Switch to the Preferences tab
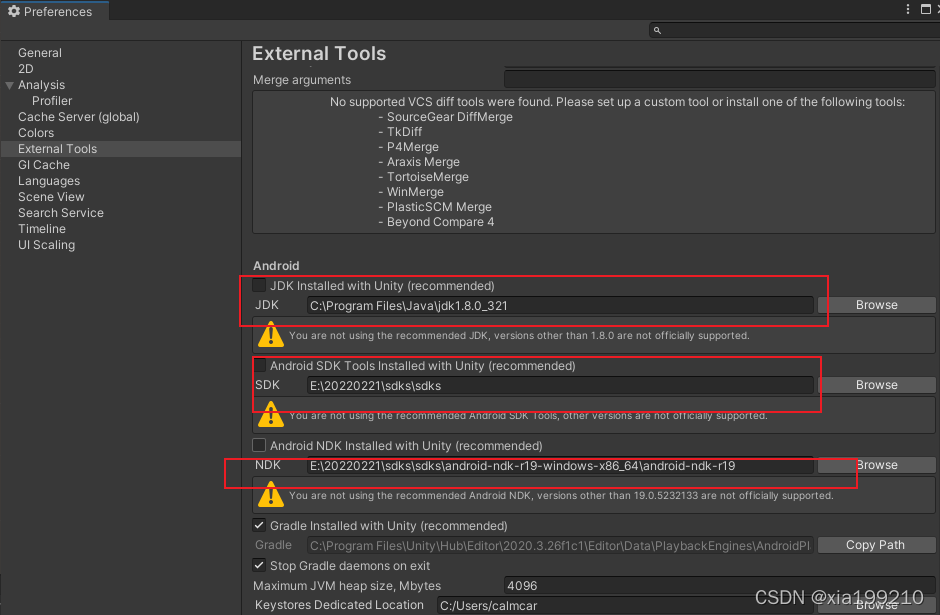940x615 pixels. tap(55, 10)
